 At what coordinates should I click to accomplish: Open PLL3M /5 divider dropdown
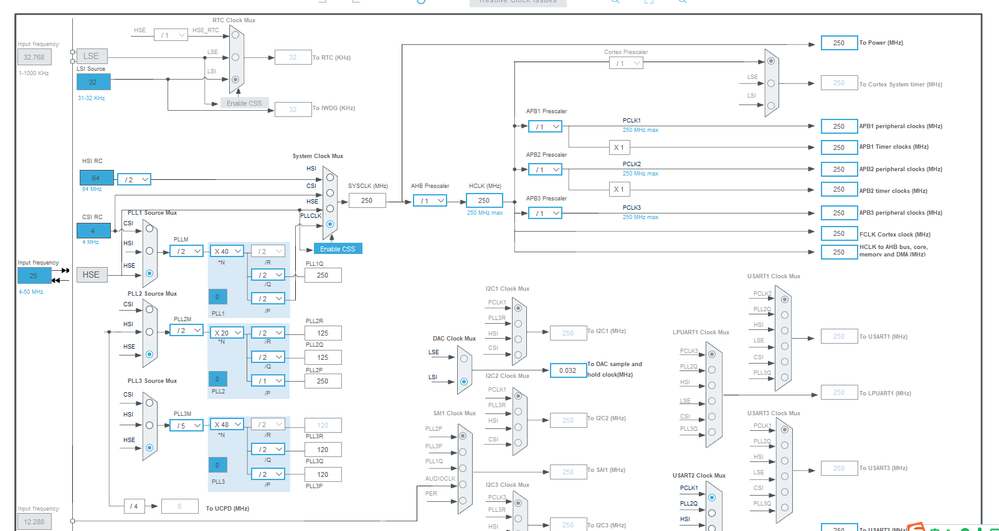[186, 425]
